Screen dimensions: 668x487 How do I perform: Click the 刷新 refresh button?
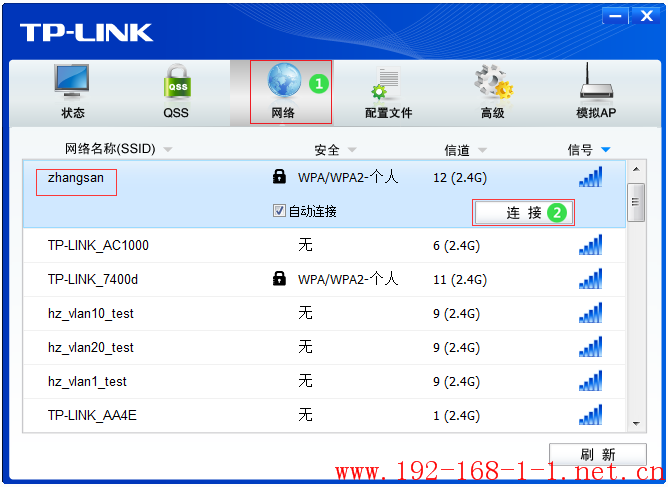[x=598, y=455]
